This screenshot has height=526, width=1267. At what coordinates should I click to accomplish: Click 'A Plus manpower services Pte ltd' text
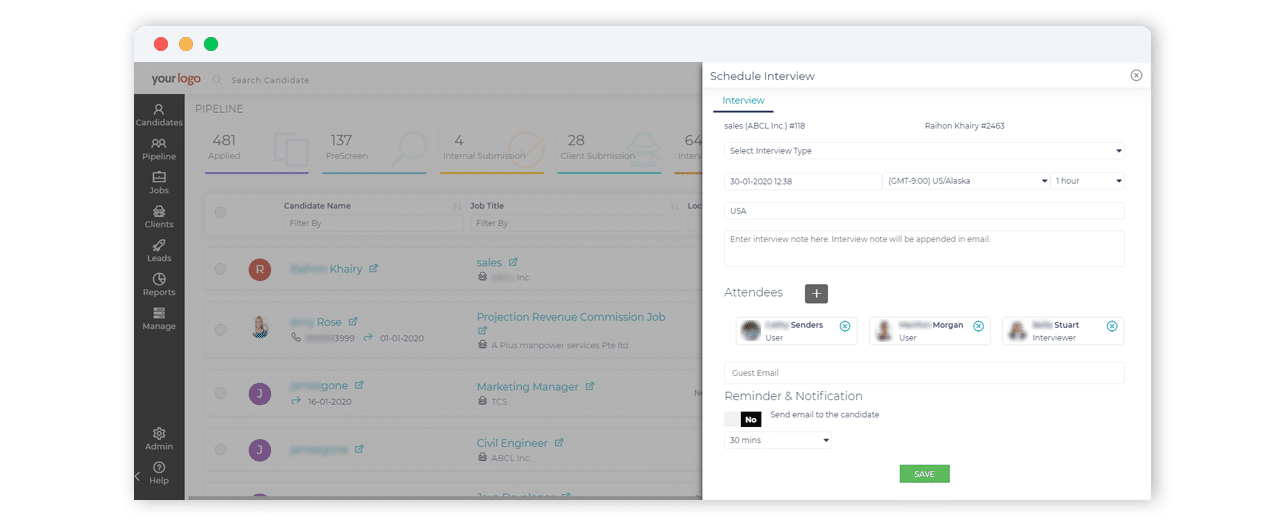point(559,345)
